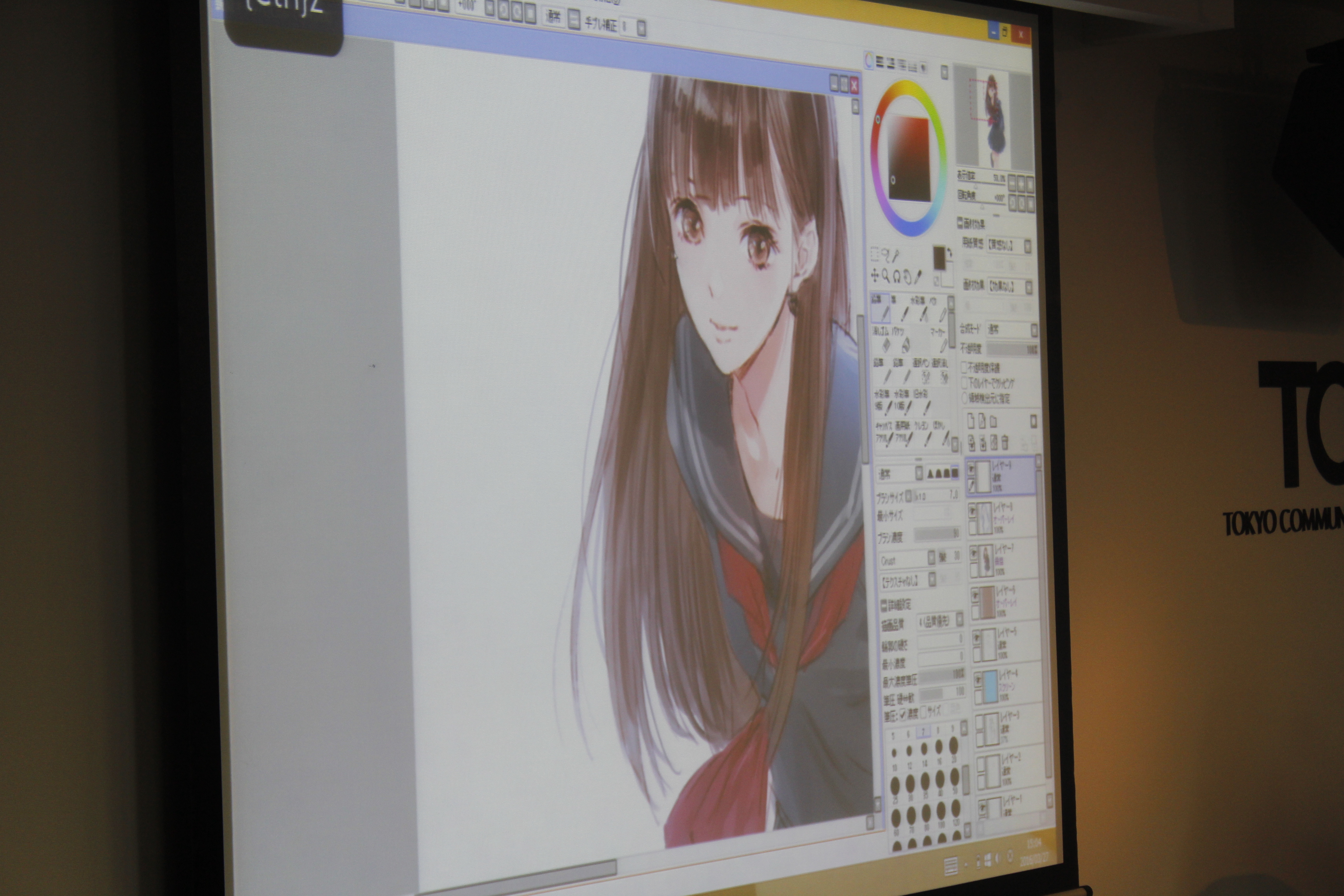Click the dark brown foreground color swatch
The width and height of the screenshot is (1344, 896).
click(940, 258)
